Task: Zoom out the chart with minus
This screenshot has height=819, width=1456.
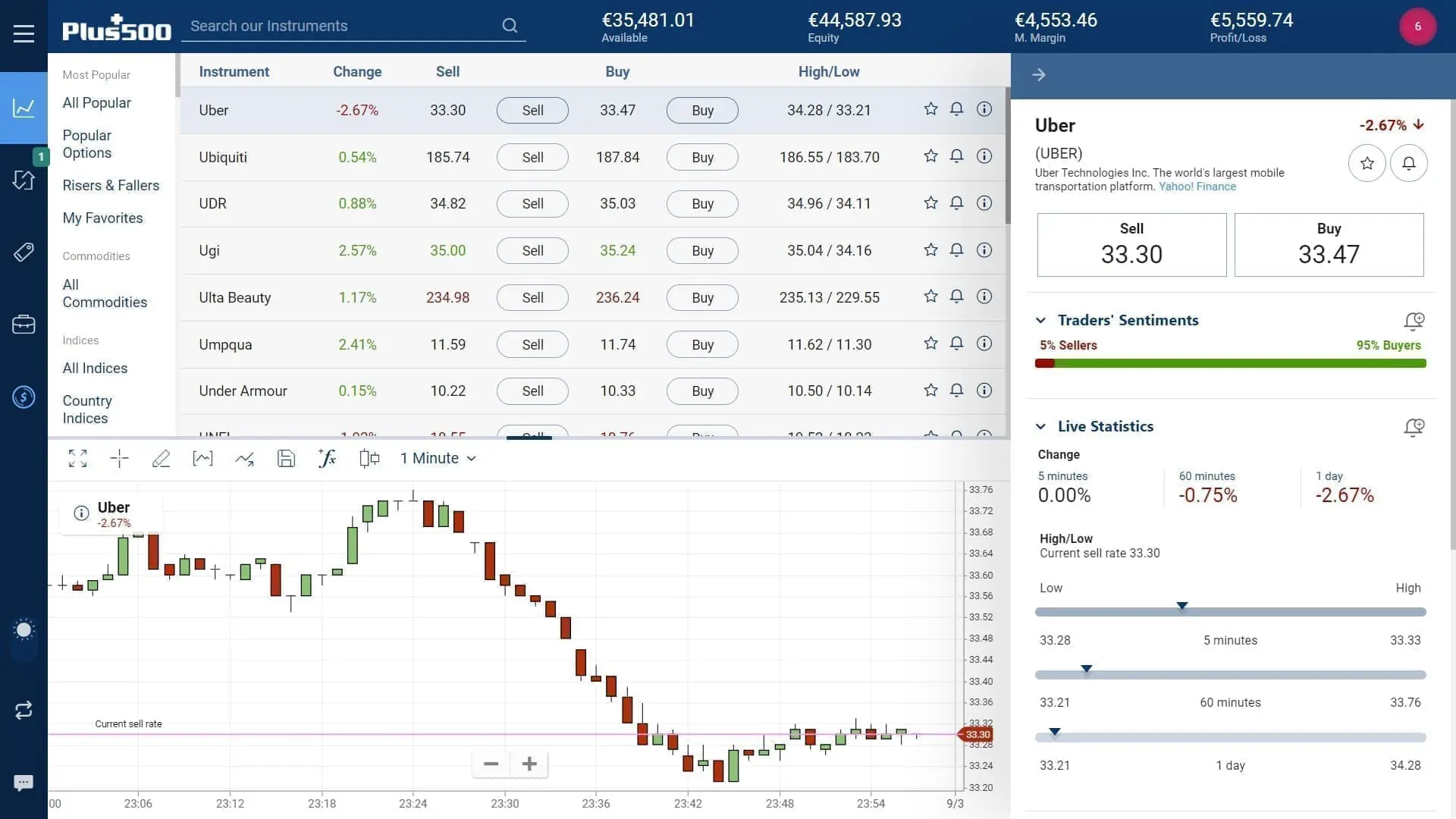Action: 491,764
